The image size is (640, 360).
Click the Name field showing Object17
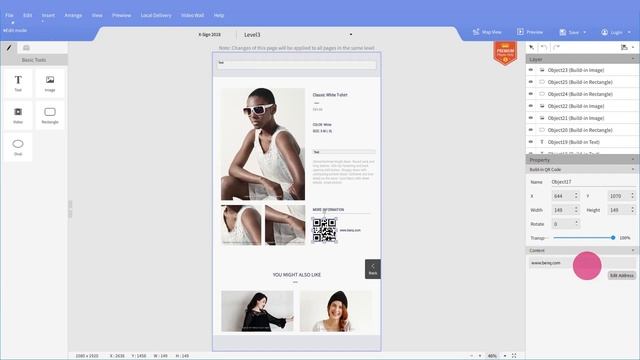tap(593, 182)
